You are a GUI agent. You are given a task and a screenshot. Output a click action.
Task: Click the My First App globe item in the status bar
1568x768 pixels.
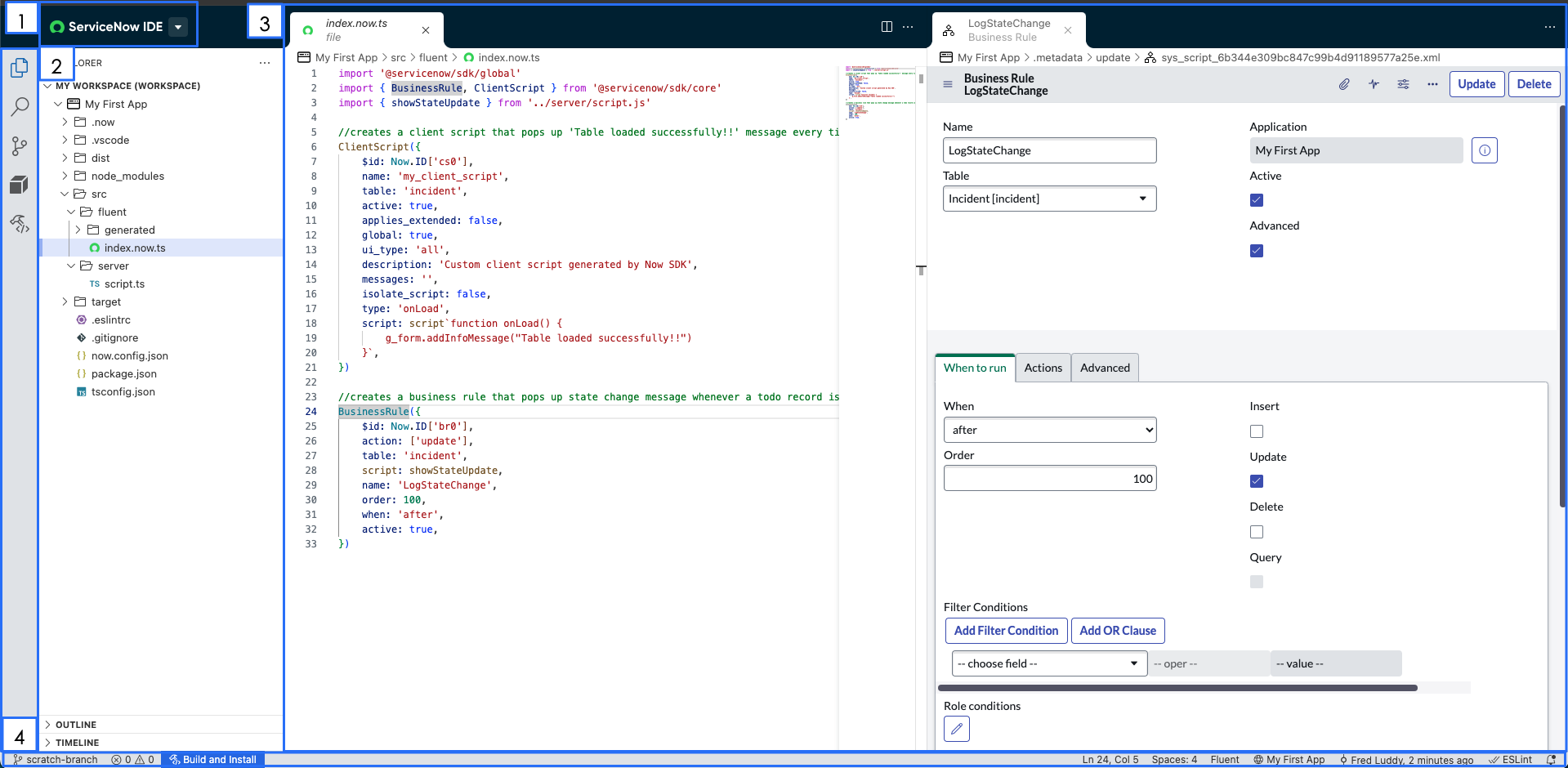tap(1289, 760)
